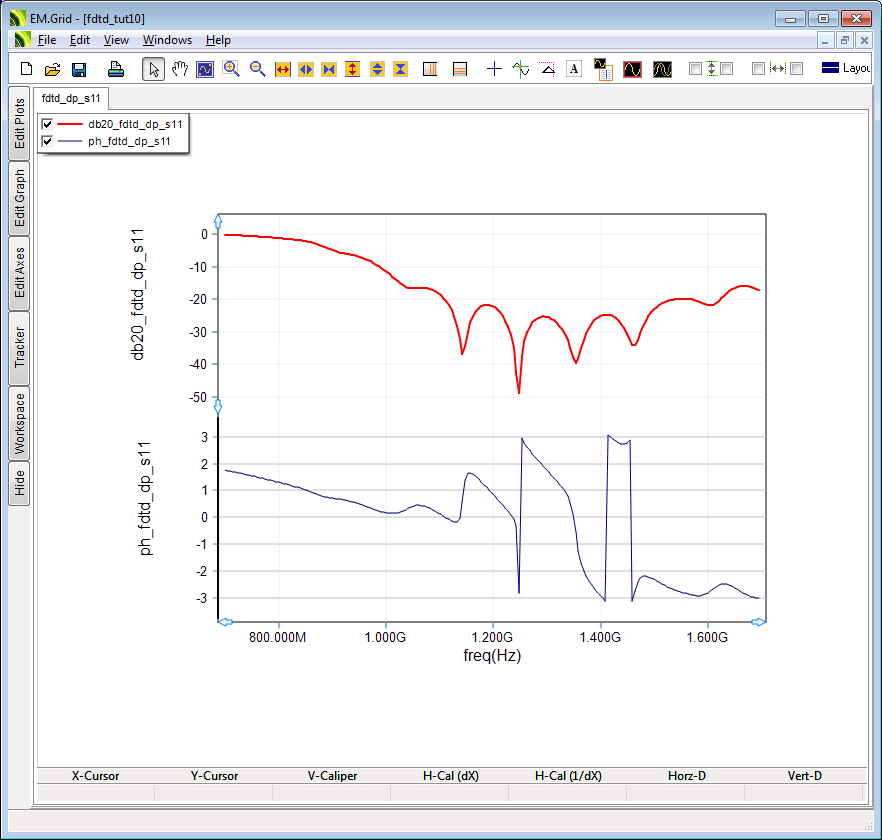Click the left arrow handle on the frequency axis
Image resolution: width=882 pixels, height=840 pixels.
click(224, 622)
